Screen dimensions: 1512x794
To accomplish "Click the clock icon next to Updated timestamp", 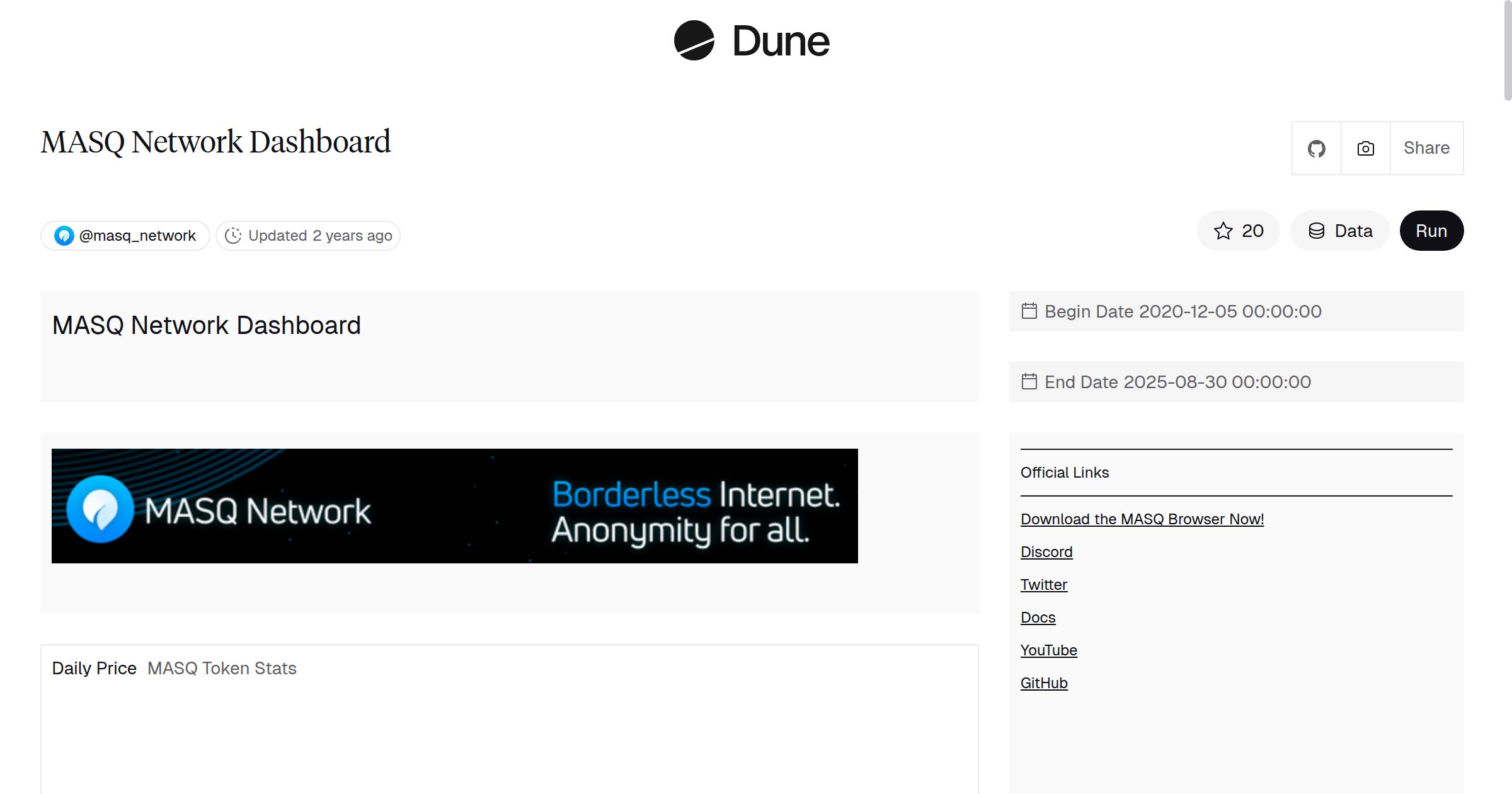I will (x=233, y=235).
